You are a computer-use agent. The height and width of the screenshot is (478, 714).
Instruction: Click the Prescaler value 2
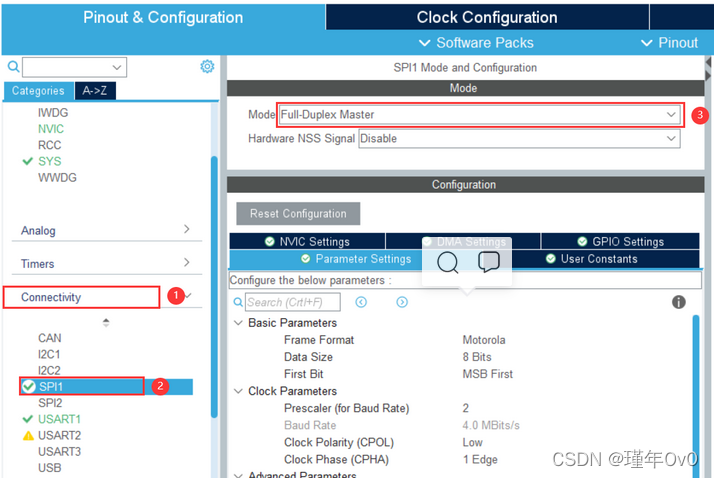click(465, 408)
